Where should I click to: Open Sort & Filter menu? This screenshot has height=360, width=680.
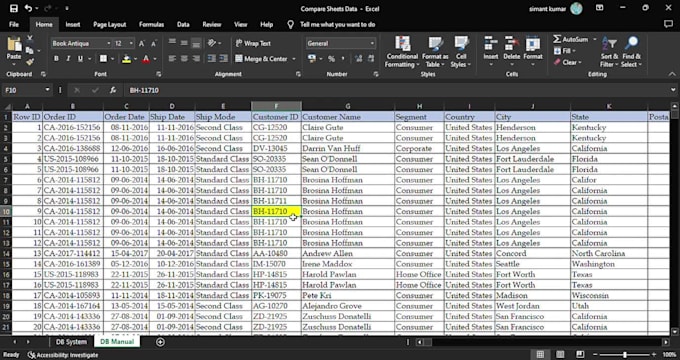pyautogui.click(x=609, y=52)
